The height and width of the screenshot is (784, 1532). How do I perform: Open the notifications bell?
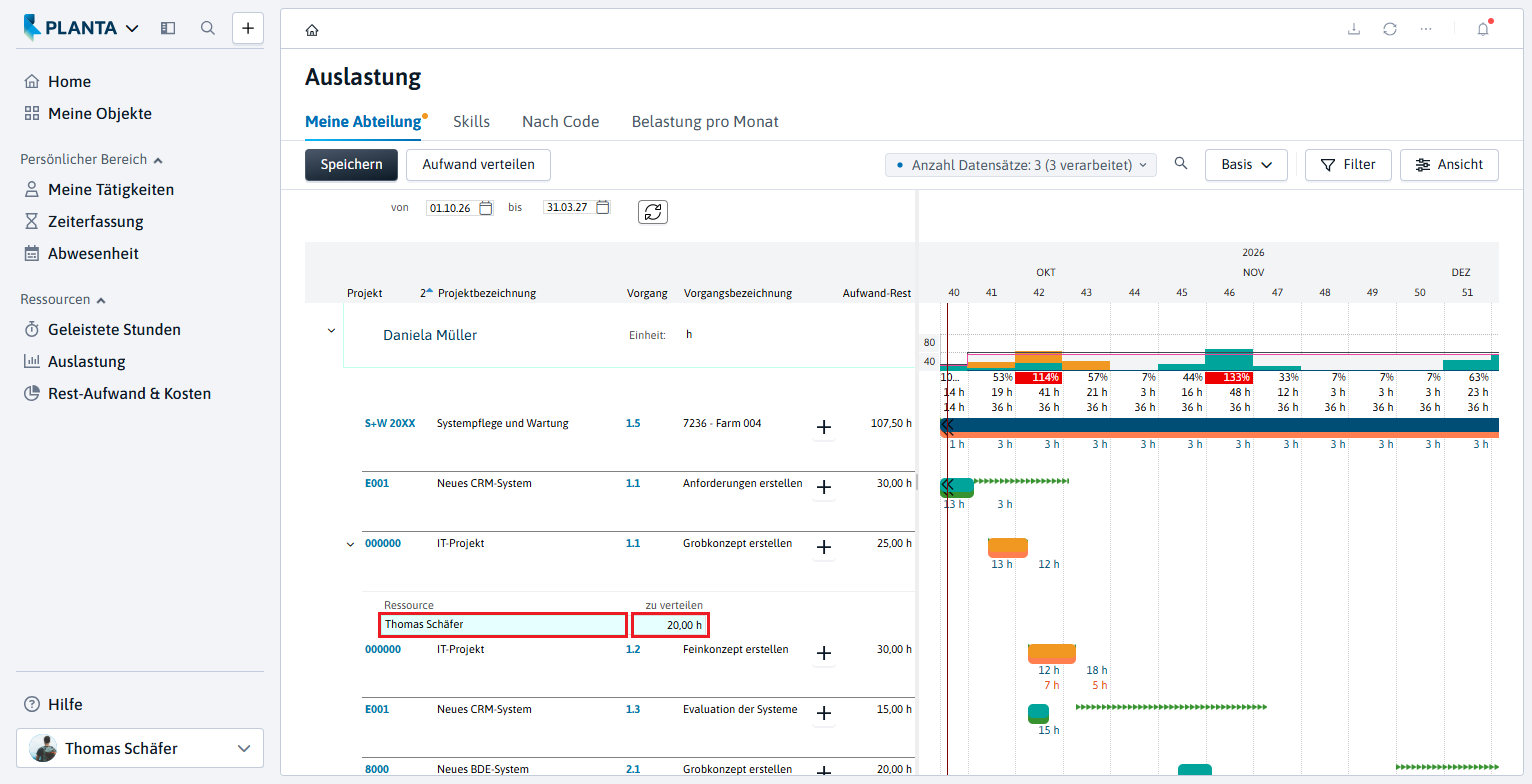pos(1483,29)
